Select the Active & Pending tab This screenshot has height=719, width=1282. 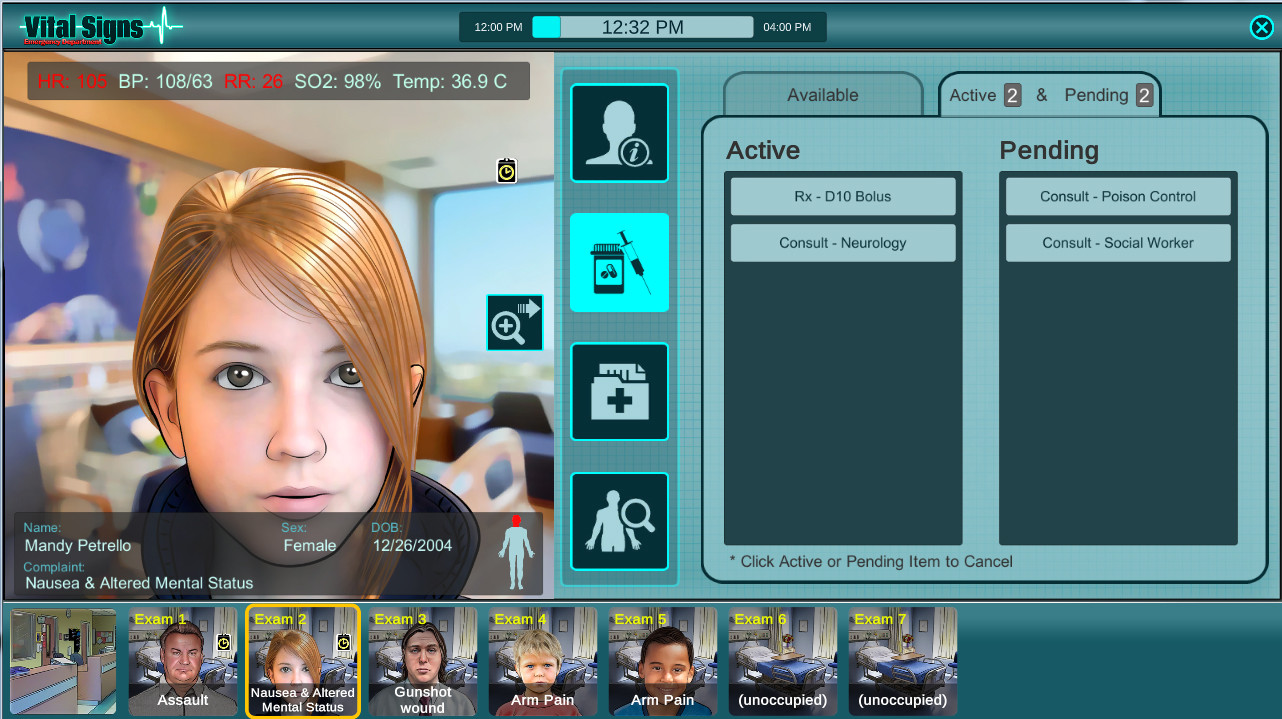tap(1047, 94)
